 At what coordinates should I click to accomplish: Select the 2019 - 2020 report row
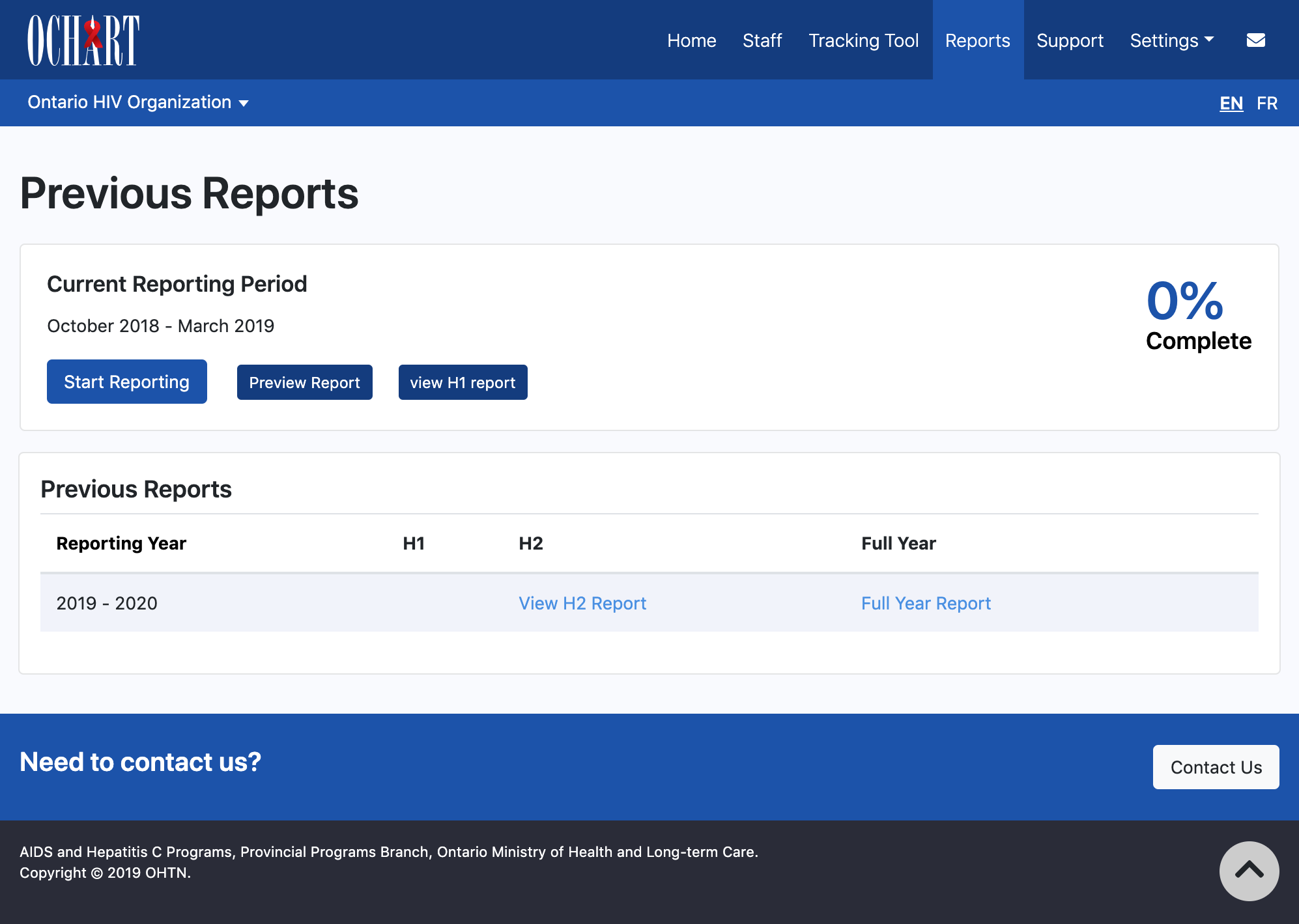tap(107, 603)
